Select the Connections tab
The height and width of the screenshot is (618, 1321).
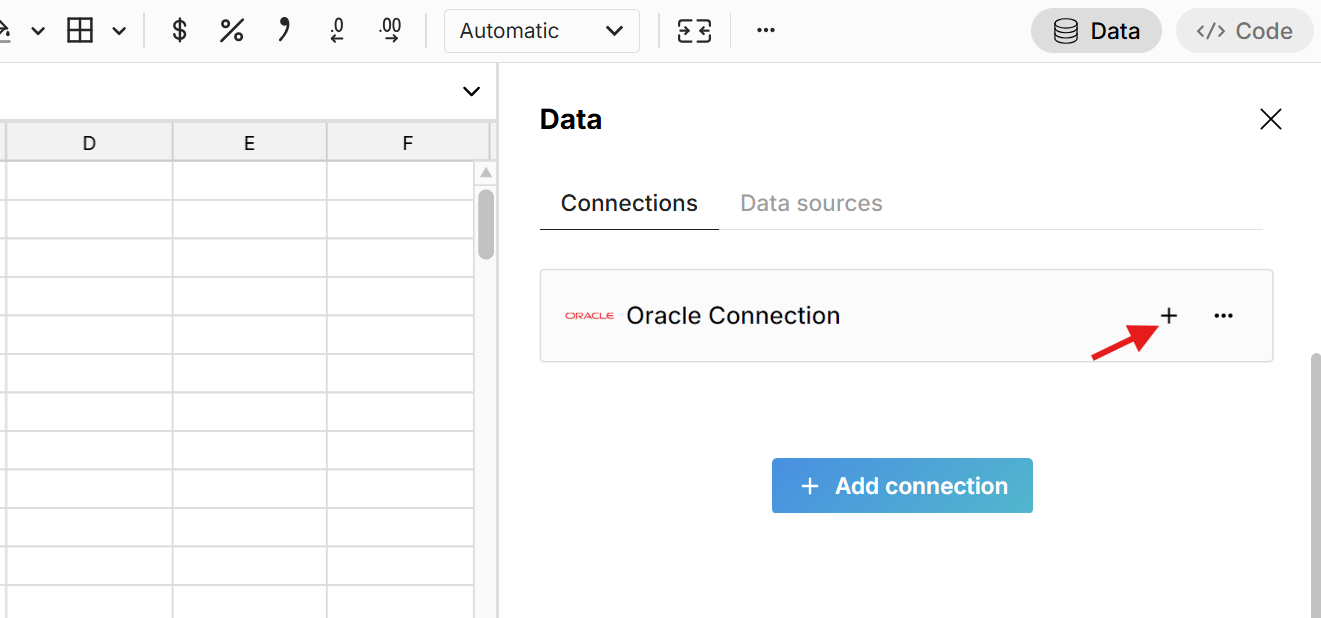click(628, 203)
